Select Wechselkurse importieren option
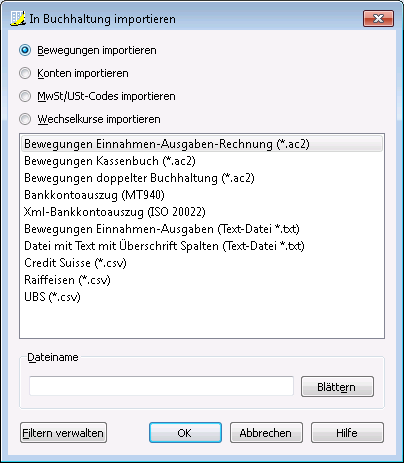This screenshot has width=404, height=463. (25, 119)
